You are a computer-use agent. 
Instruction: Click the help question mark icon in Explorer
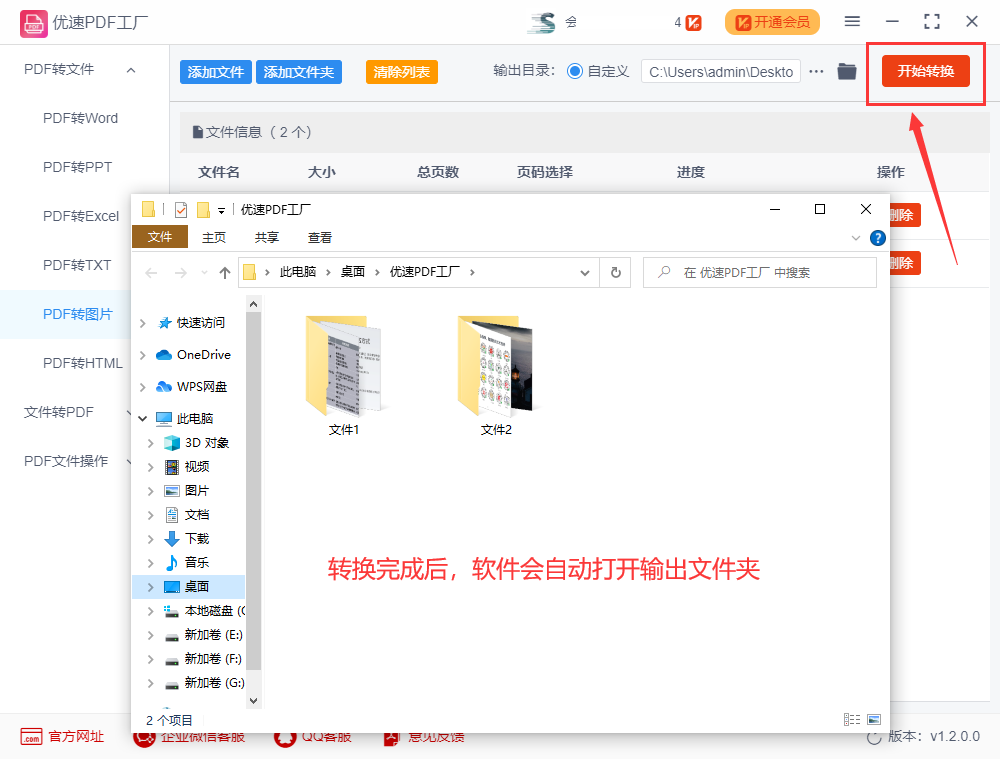pos(878,238)
